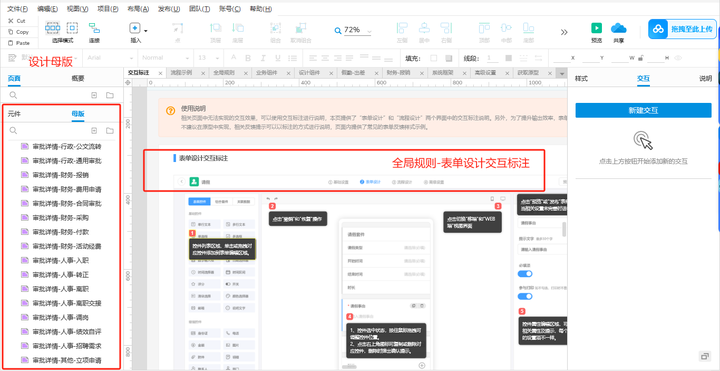
Task: Toggle the aspect ratio lock icon
Action: tap(640, 58)
